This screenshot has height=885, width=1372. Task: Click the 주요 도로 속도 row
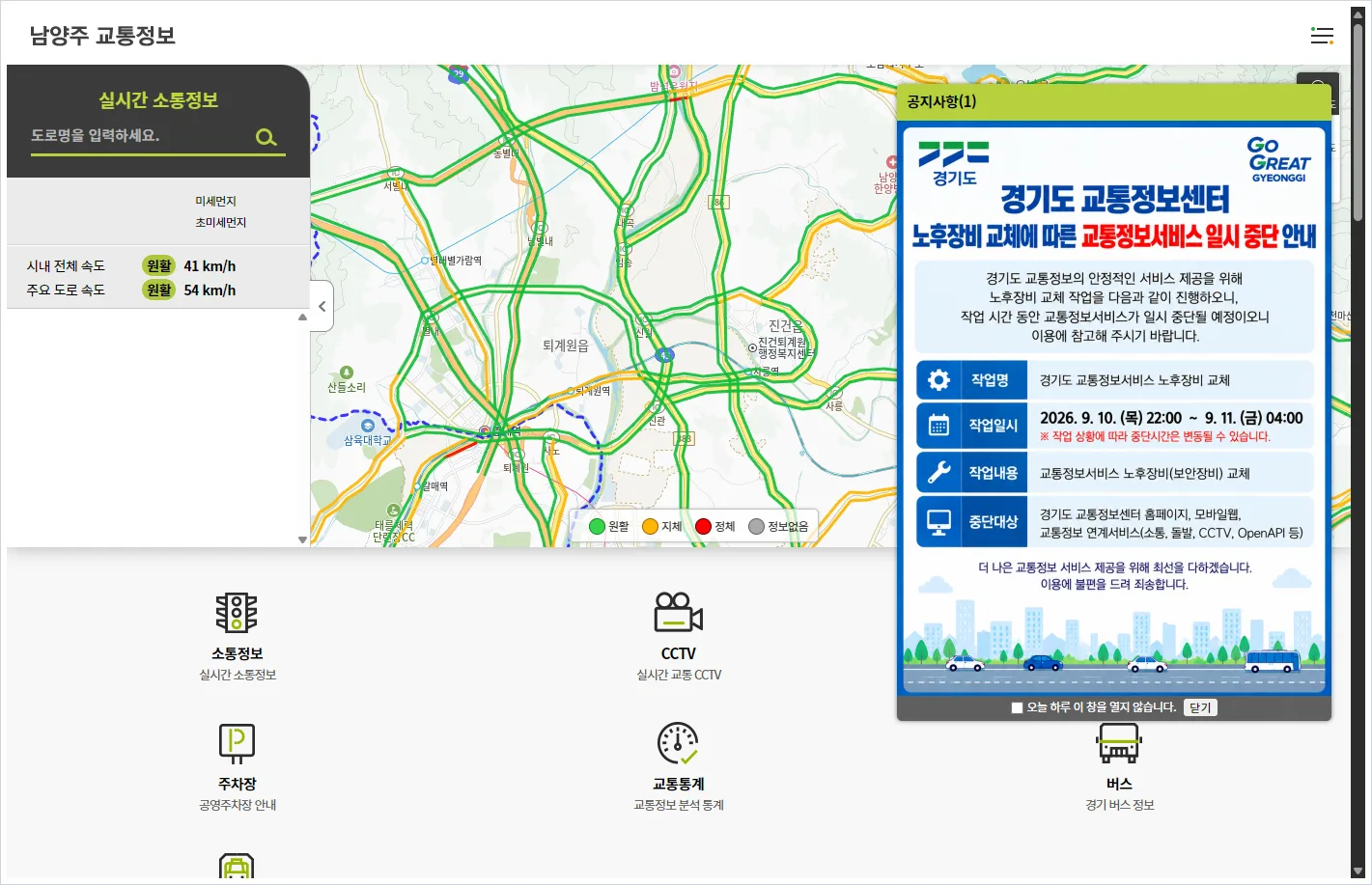158,290
